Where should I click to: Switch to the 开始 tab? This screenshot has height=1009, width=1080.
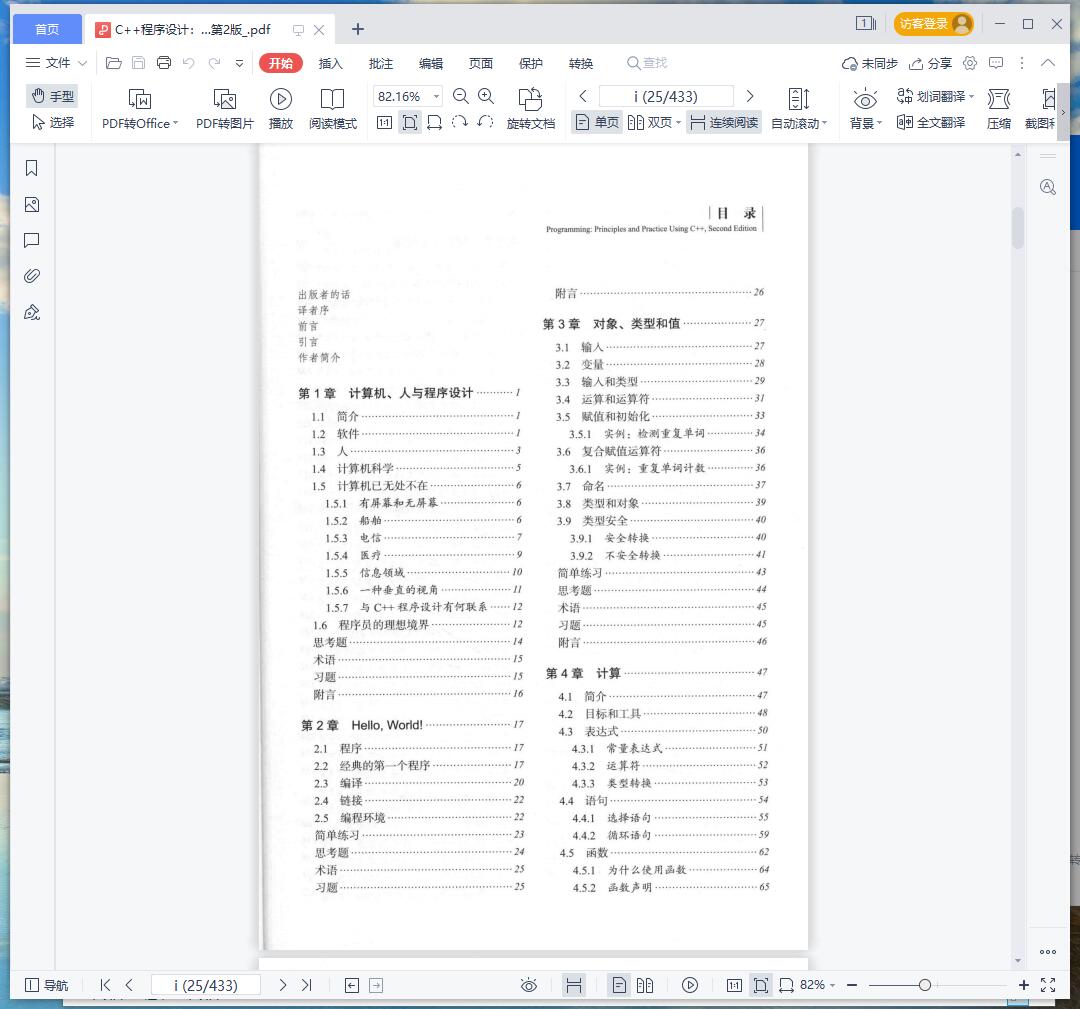pos(281,63)
